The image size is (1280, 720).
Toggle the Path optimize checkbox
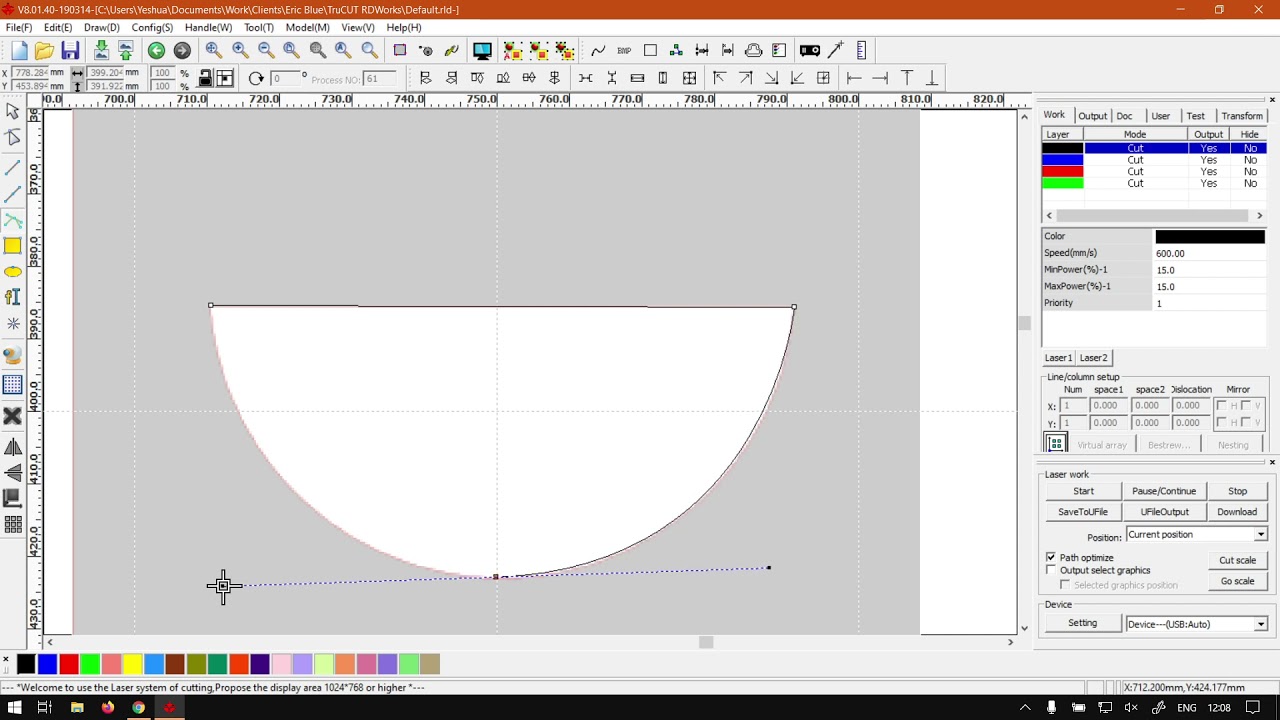[x=1051, y=557]
